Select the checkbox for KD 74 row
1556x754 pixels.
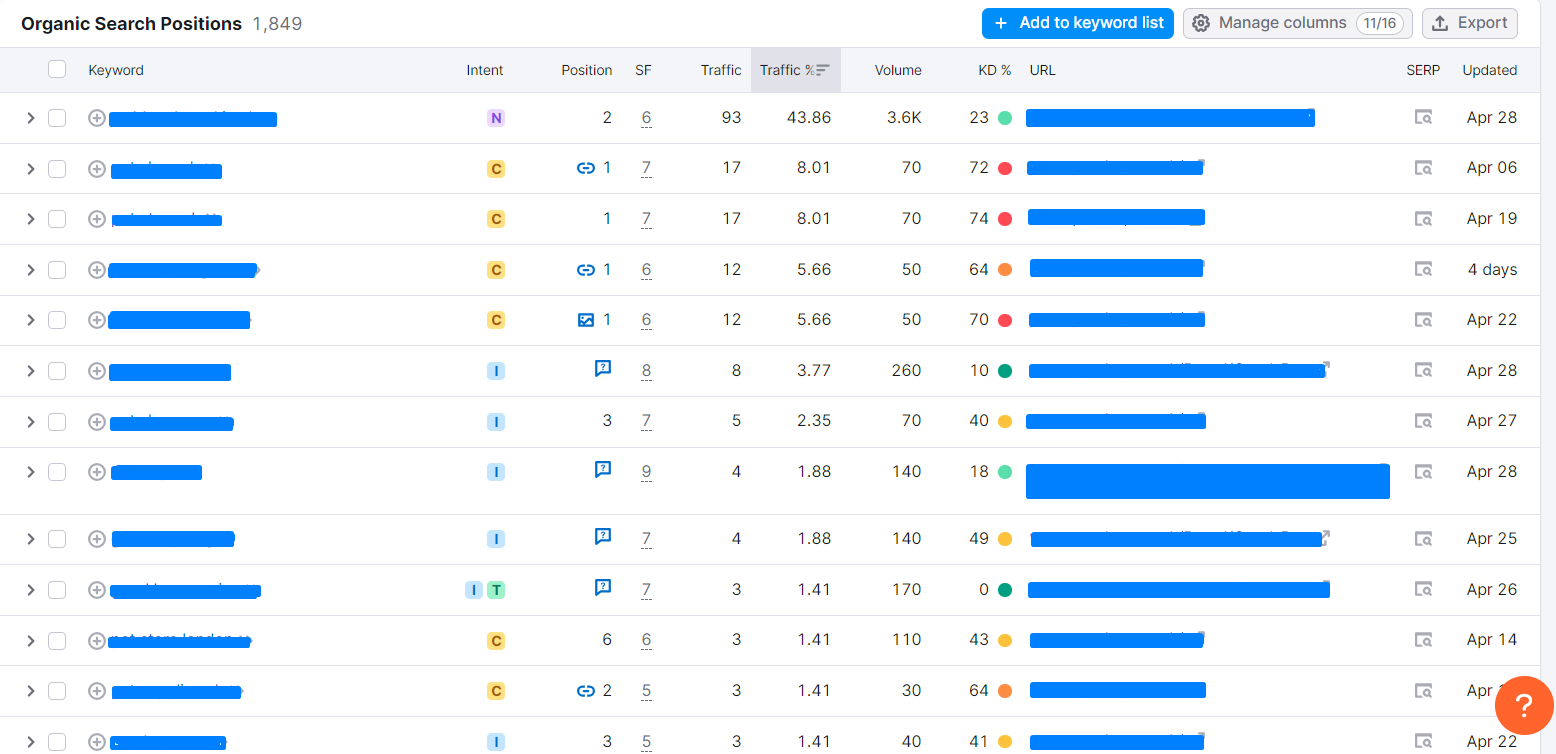(57, 219)
